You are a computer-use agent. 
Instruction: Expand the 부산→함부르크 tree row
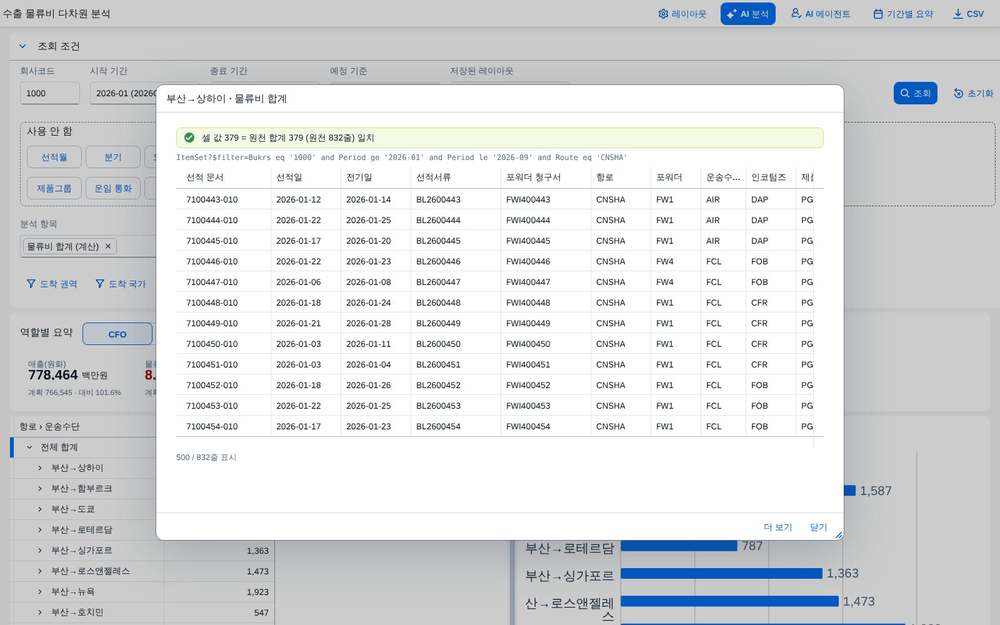[x=40, y=488]
